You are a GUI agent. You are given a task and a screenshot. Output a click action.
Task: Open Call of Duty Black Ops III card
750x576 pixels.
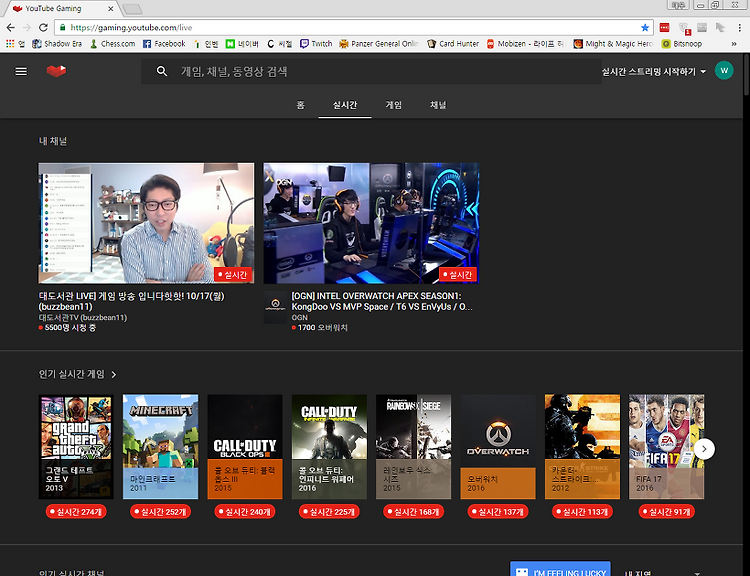245,446
